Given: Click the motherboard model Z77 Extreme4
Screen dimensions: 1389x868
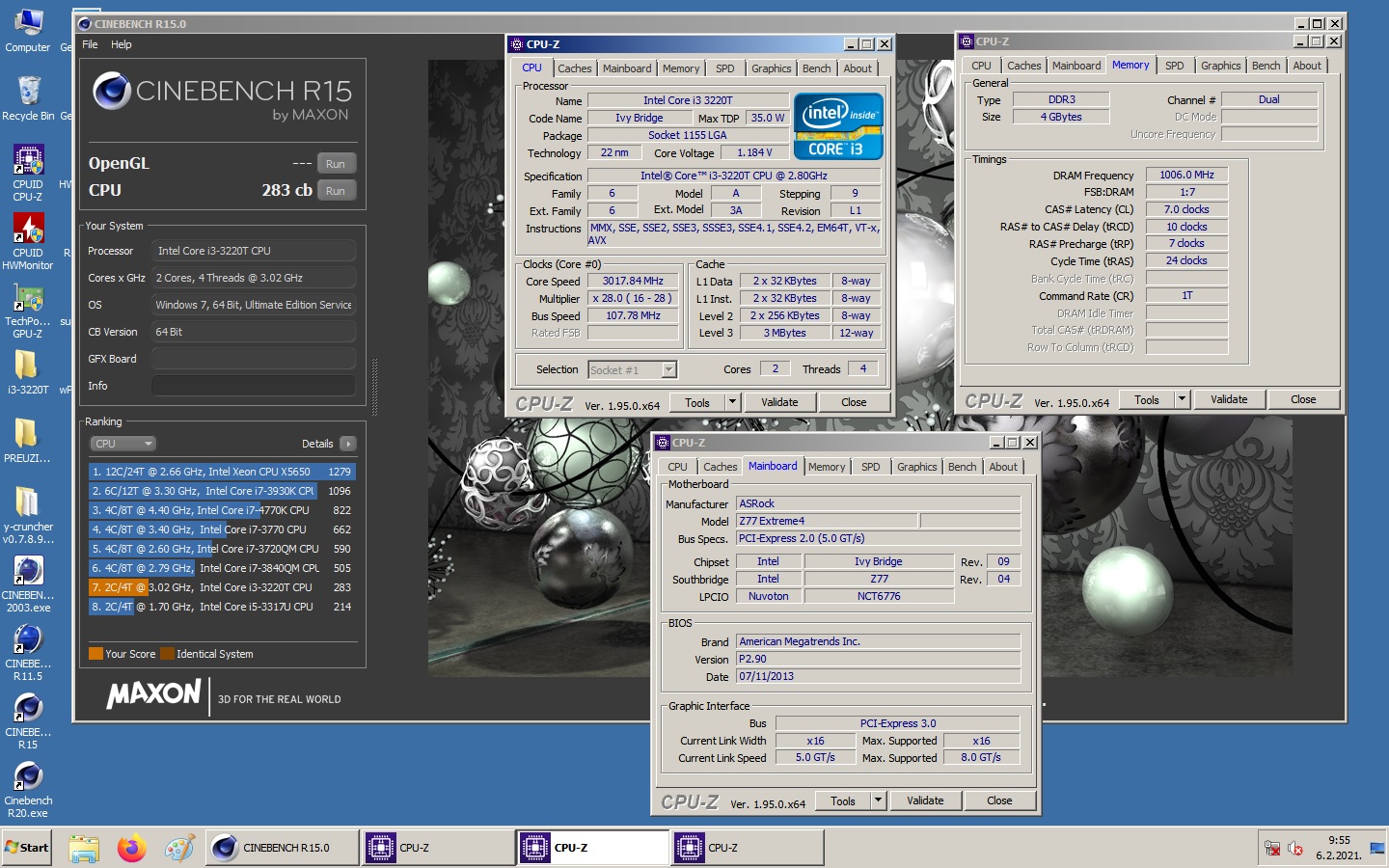Looking at the screenshot, I should (827, 521).
